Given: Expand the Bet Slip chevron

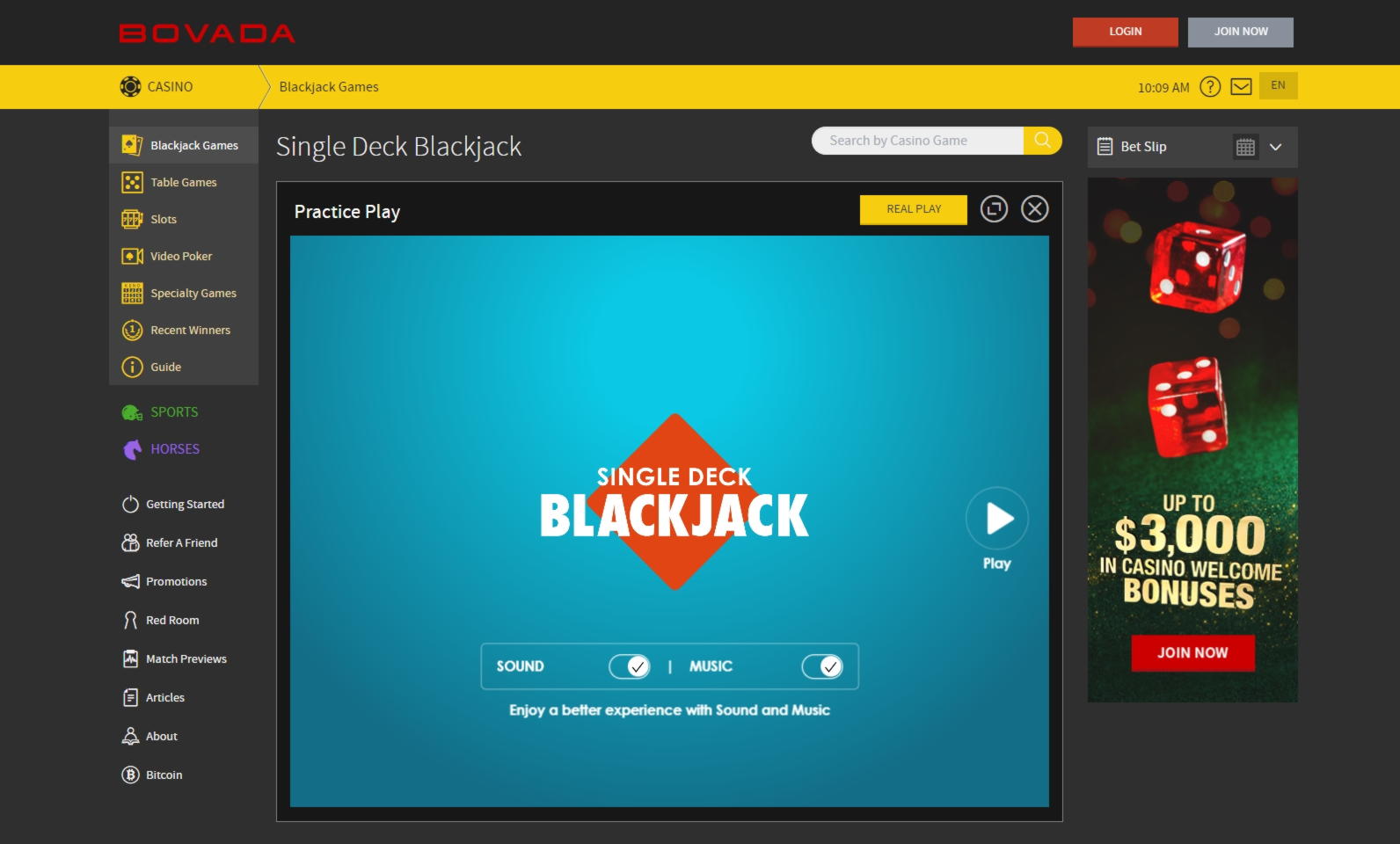Looking at the screenshot, I should [x=1276, y=147].
